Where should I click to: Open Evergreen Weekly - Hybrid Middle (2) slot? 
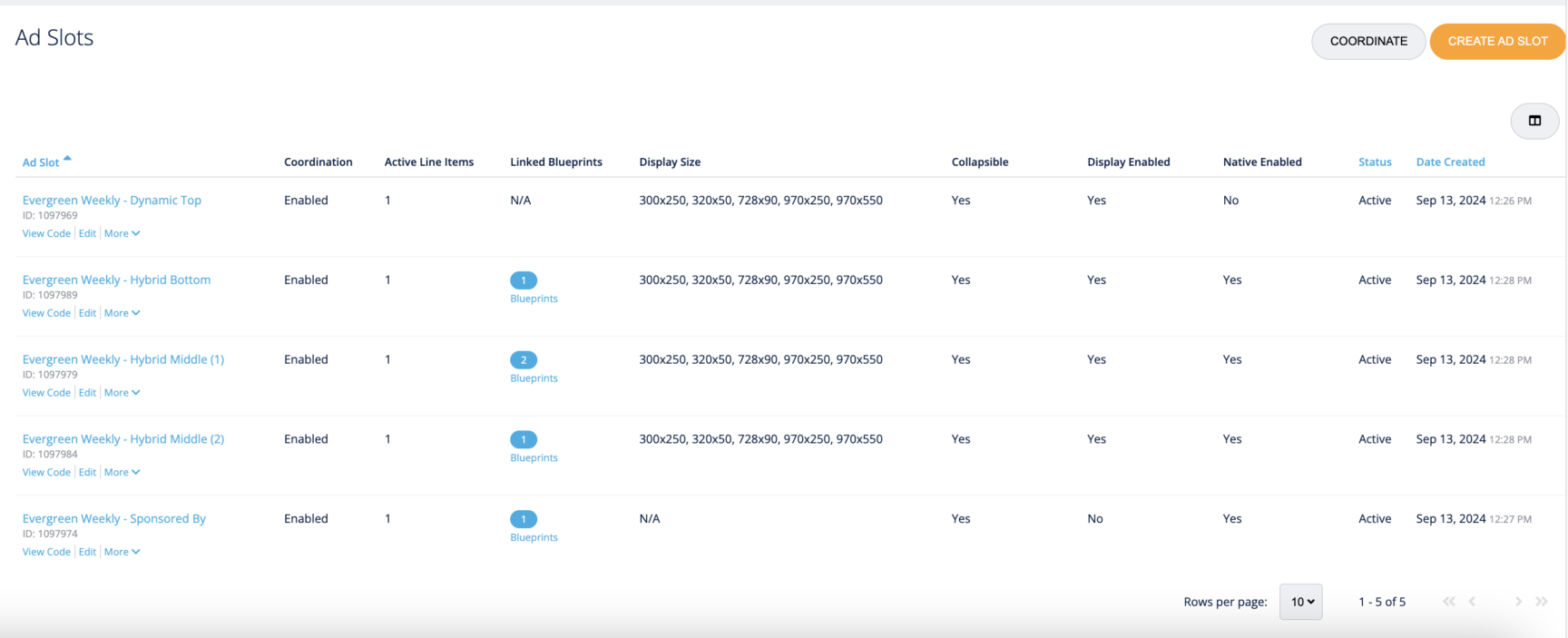tap(123, 439)
